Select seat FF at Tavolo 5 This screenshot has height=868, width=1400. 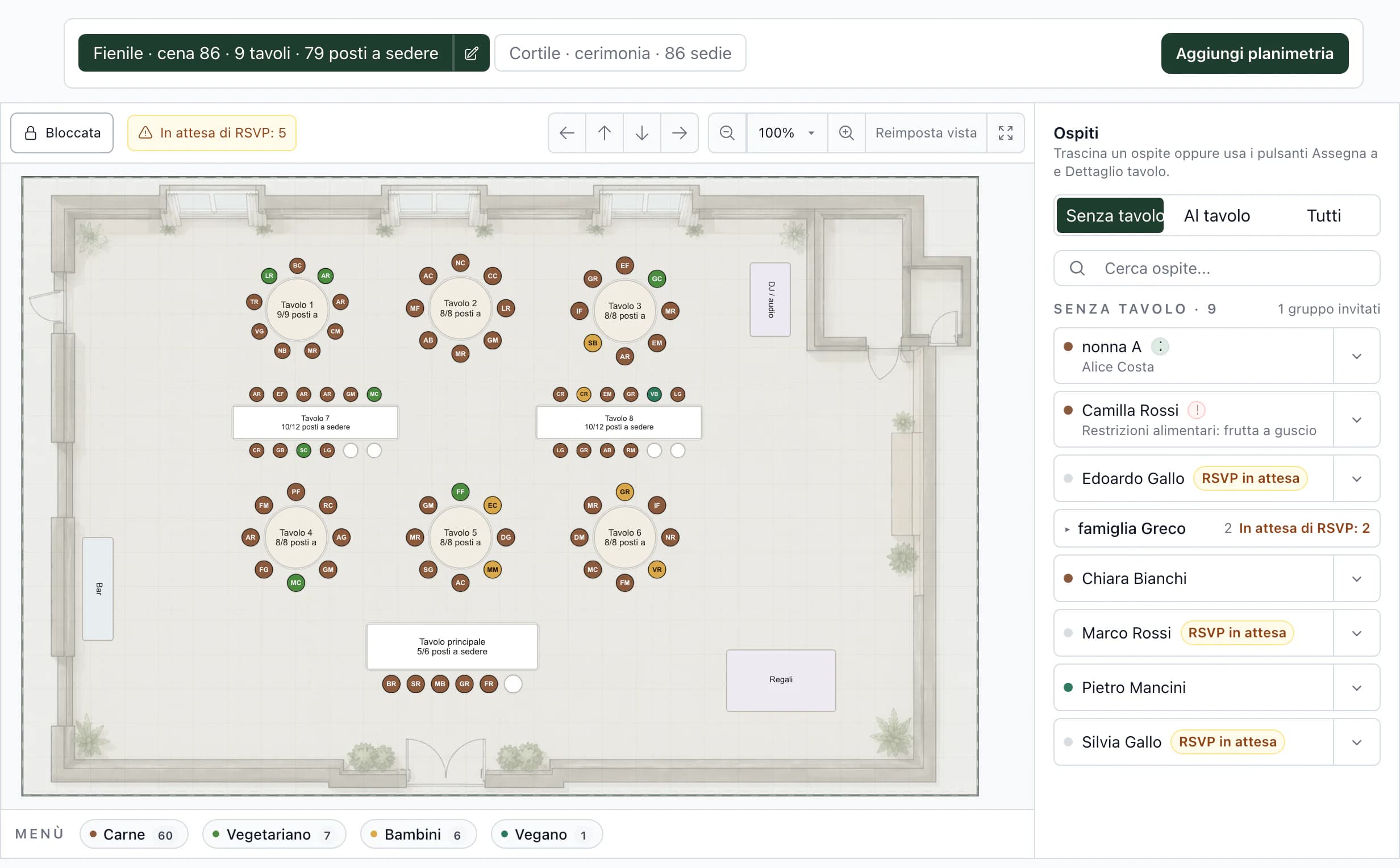tap(460, 491)
